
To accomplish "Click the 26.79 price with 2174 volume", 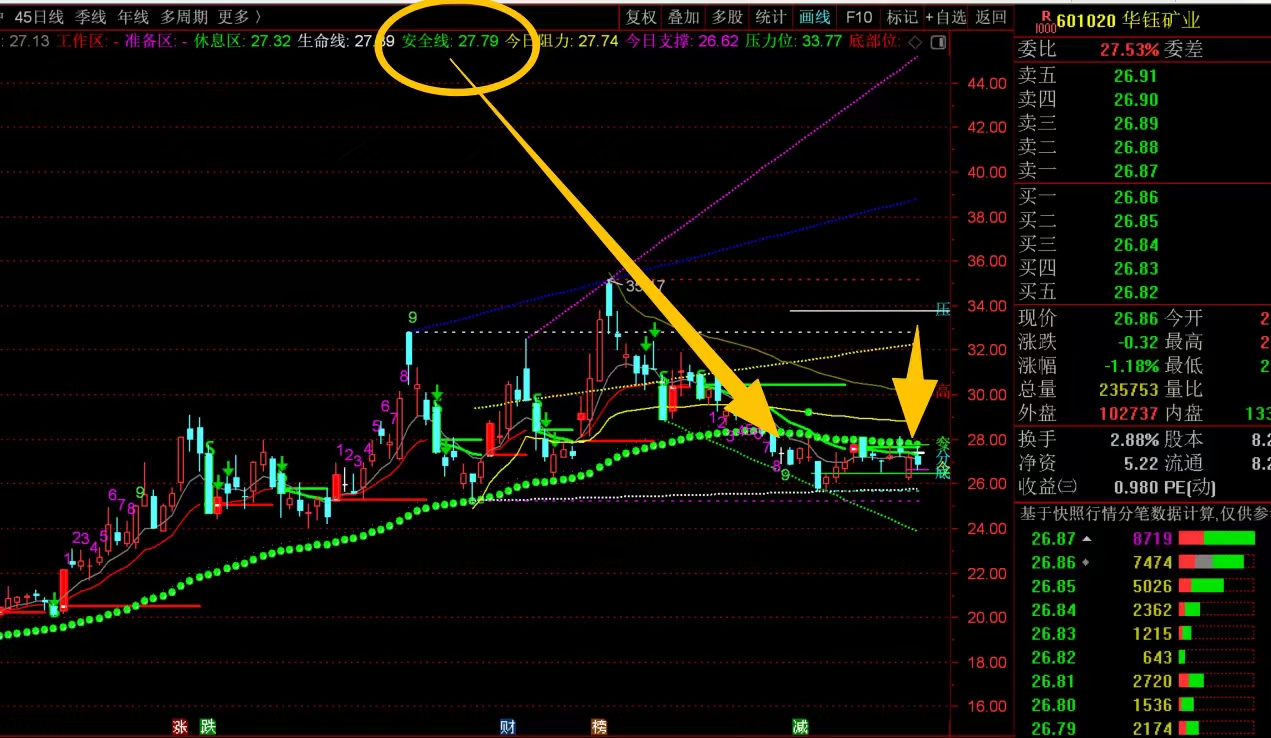I will point(1054,728).
